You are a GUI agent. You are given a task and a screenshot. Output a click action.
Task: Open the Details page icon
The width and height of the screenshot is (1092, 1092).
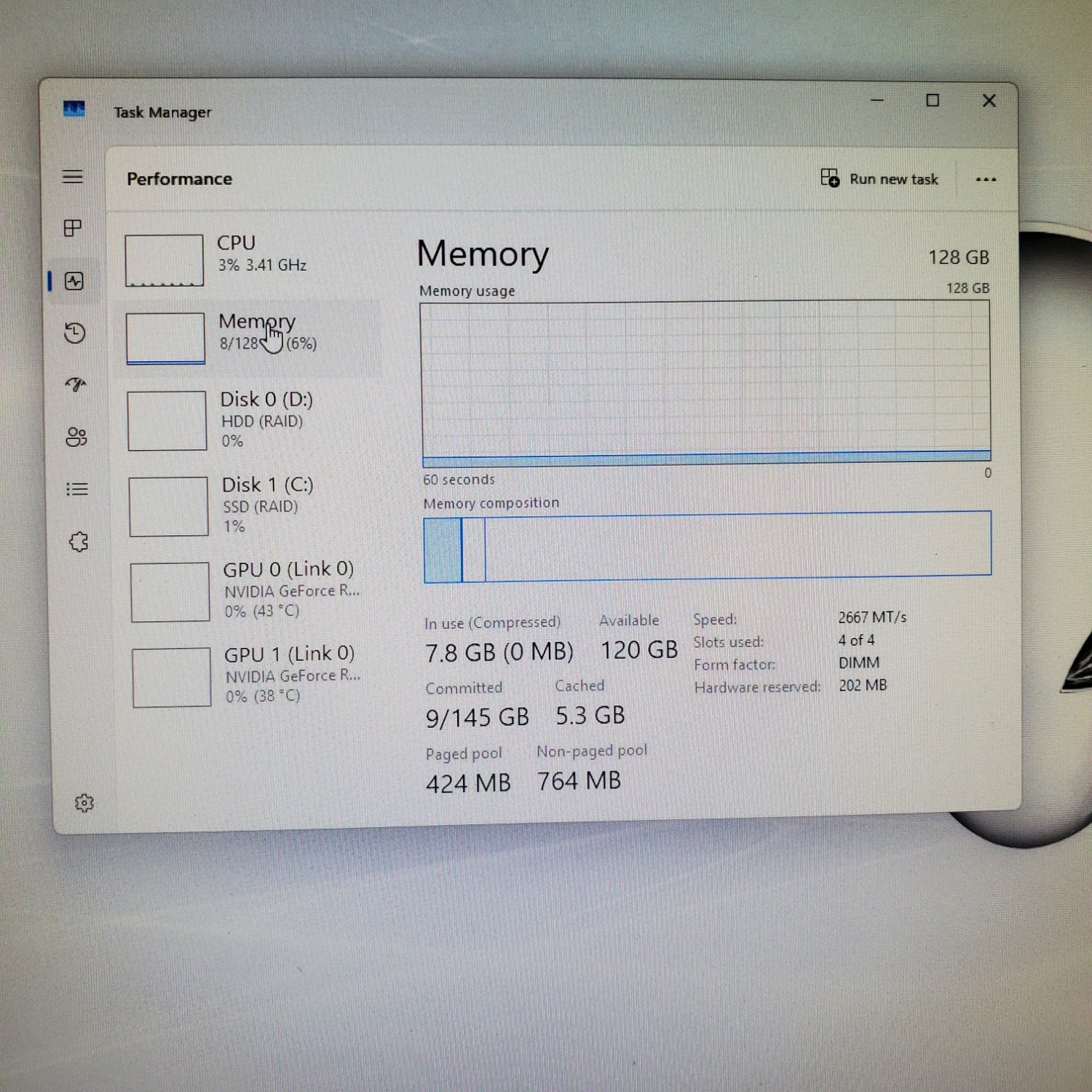pos(76,489)
